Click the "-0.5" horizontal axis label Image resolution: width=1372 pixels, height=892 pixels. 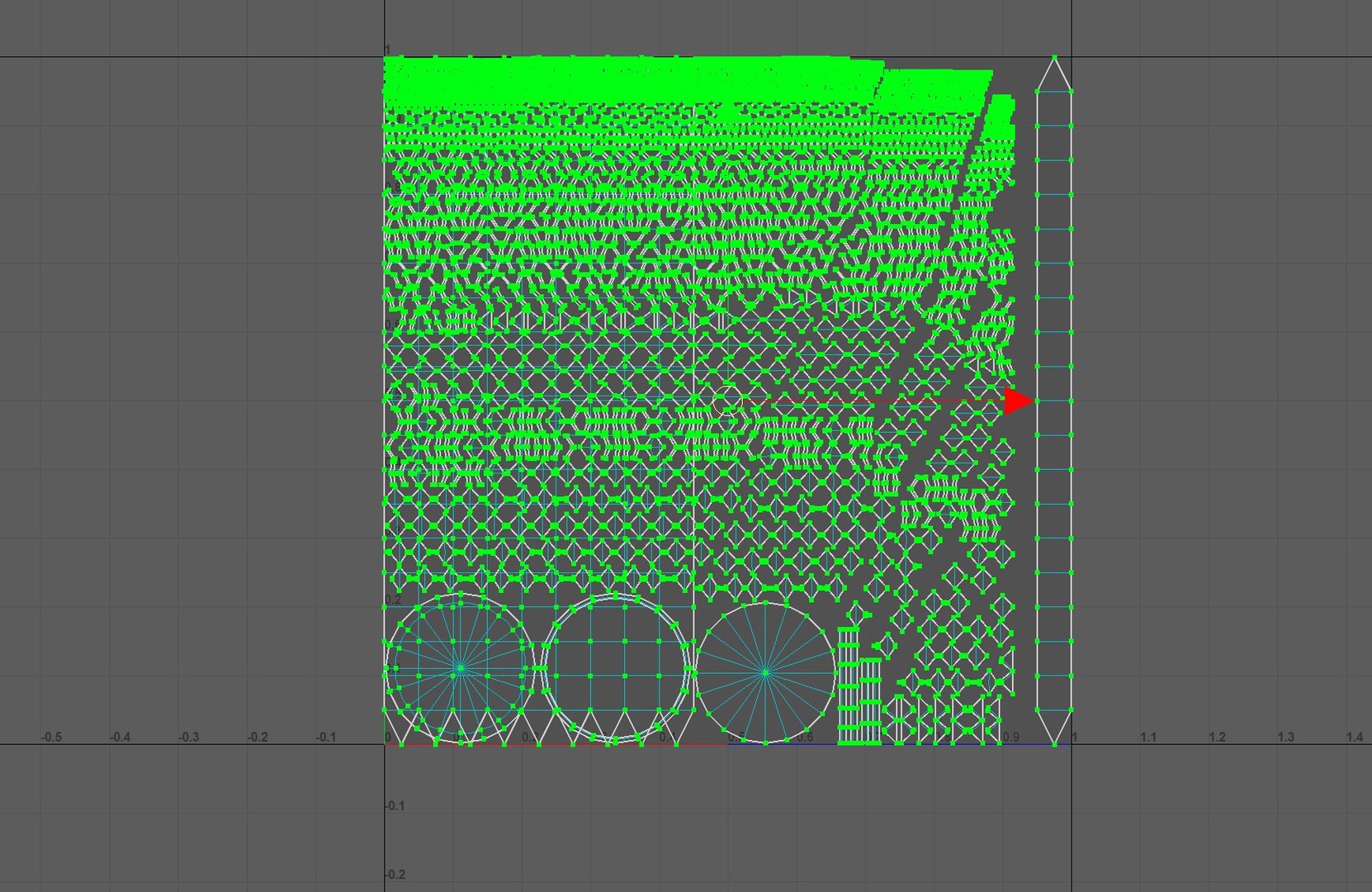(51, 737)
